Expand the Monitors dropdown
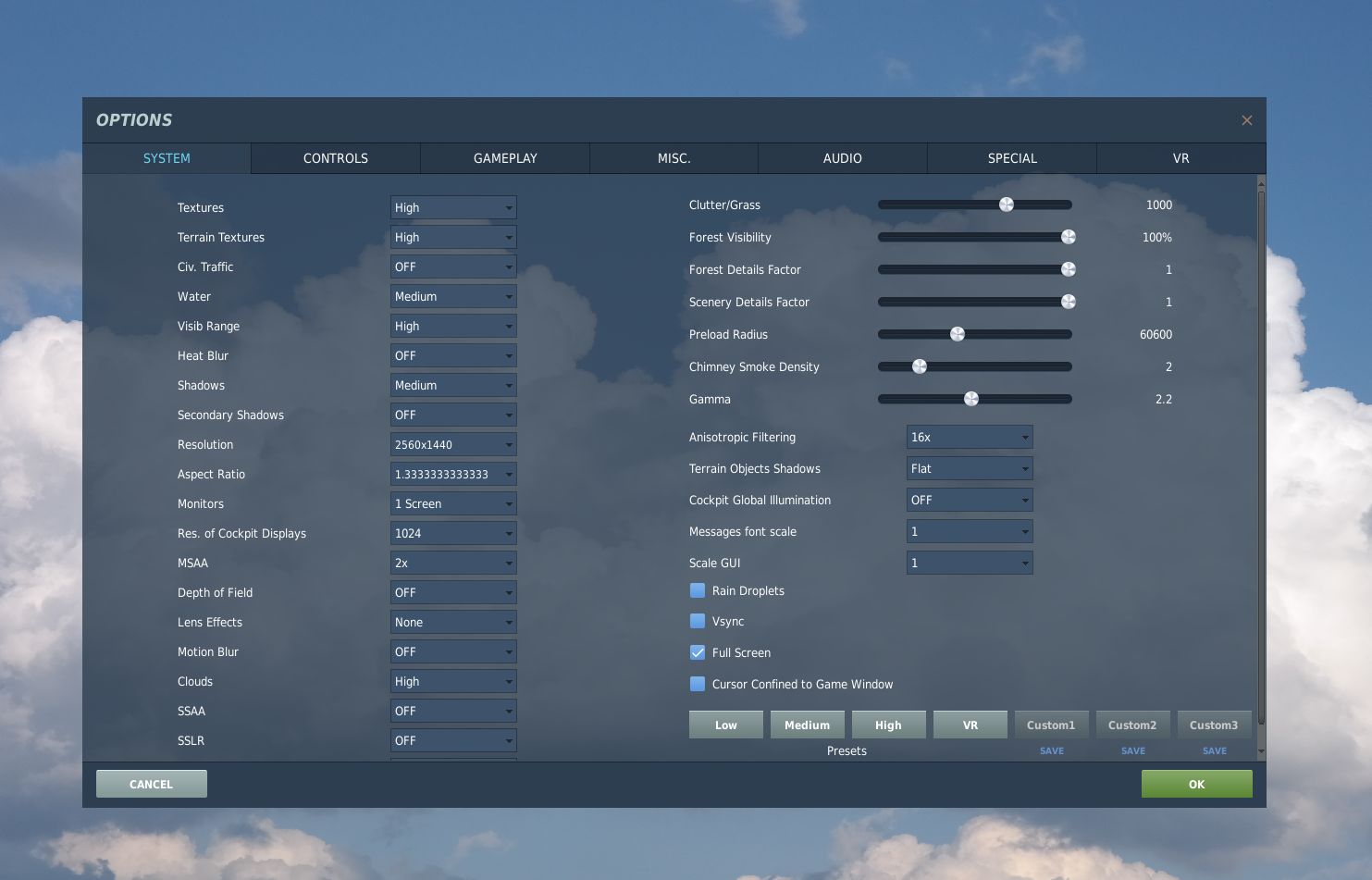This screenshot has width=1372, height=880. (453, 503)
